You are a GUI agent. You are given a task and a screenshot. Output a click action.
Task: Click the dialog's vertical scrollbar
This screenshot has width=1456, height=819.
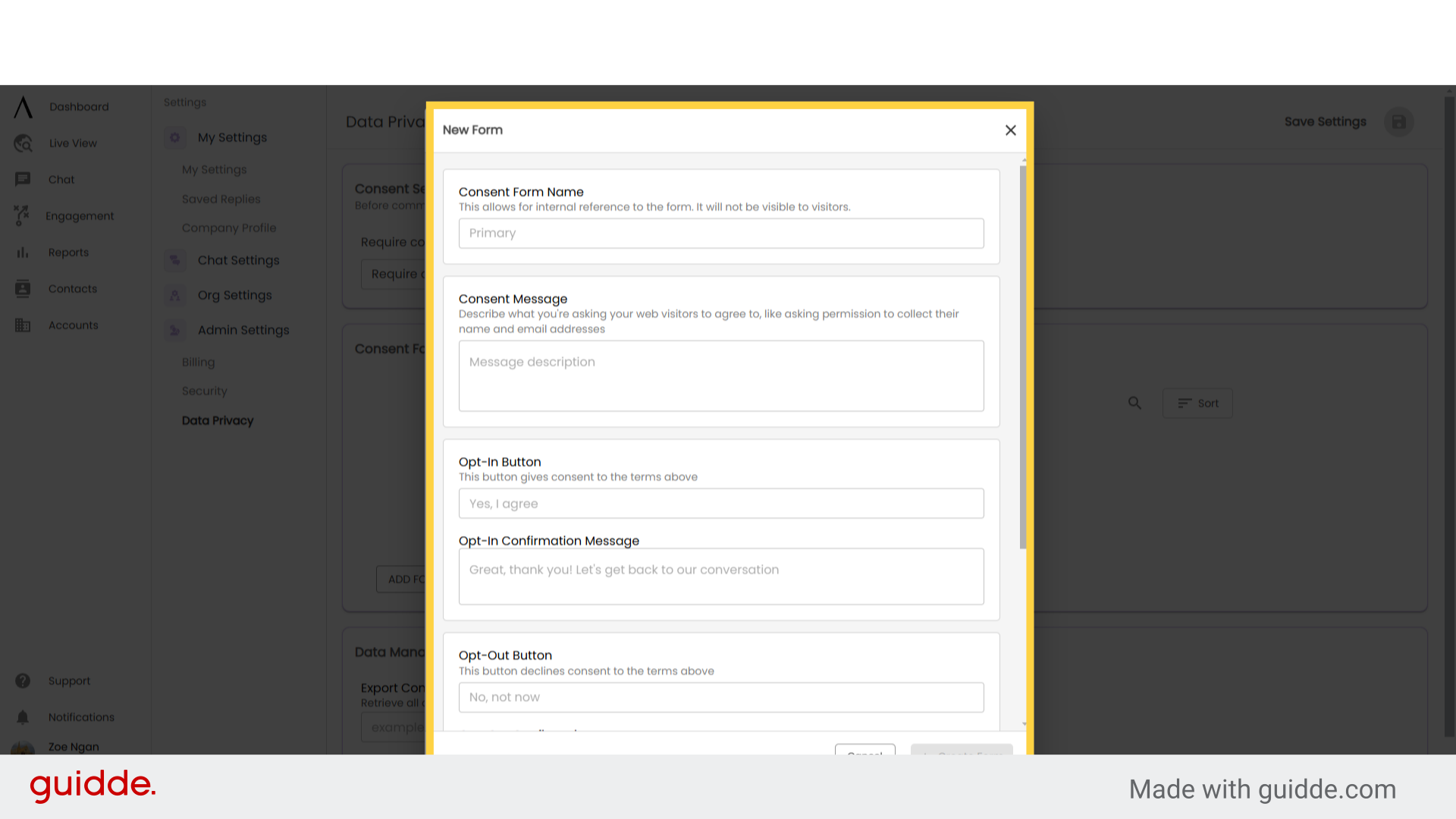(1023, 356)
